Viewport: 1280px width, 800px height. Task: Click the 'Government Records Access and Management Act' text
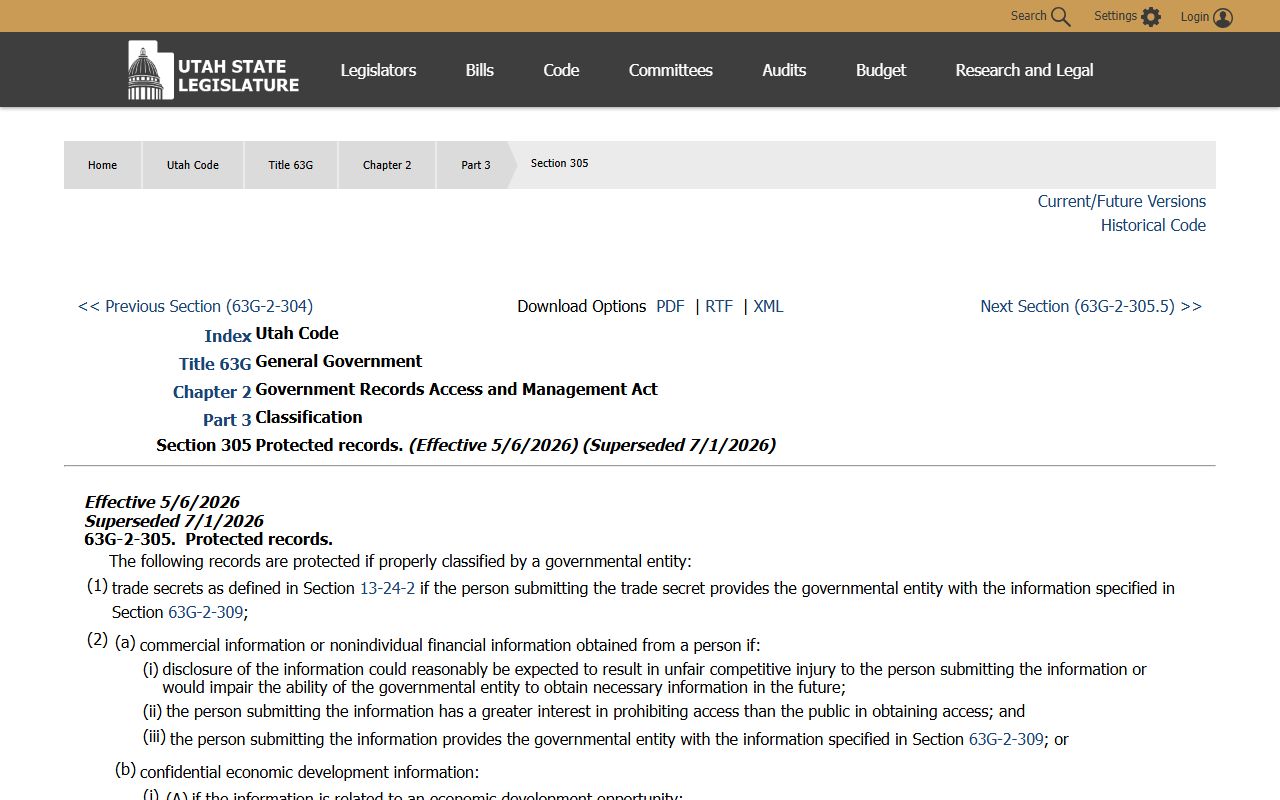click(x=456, y=389)
